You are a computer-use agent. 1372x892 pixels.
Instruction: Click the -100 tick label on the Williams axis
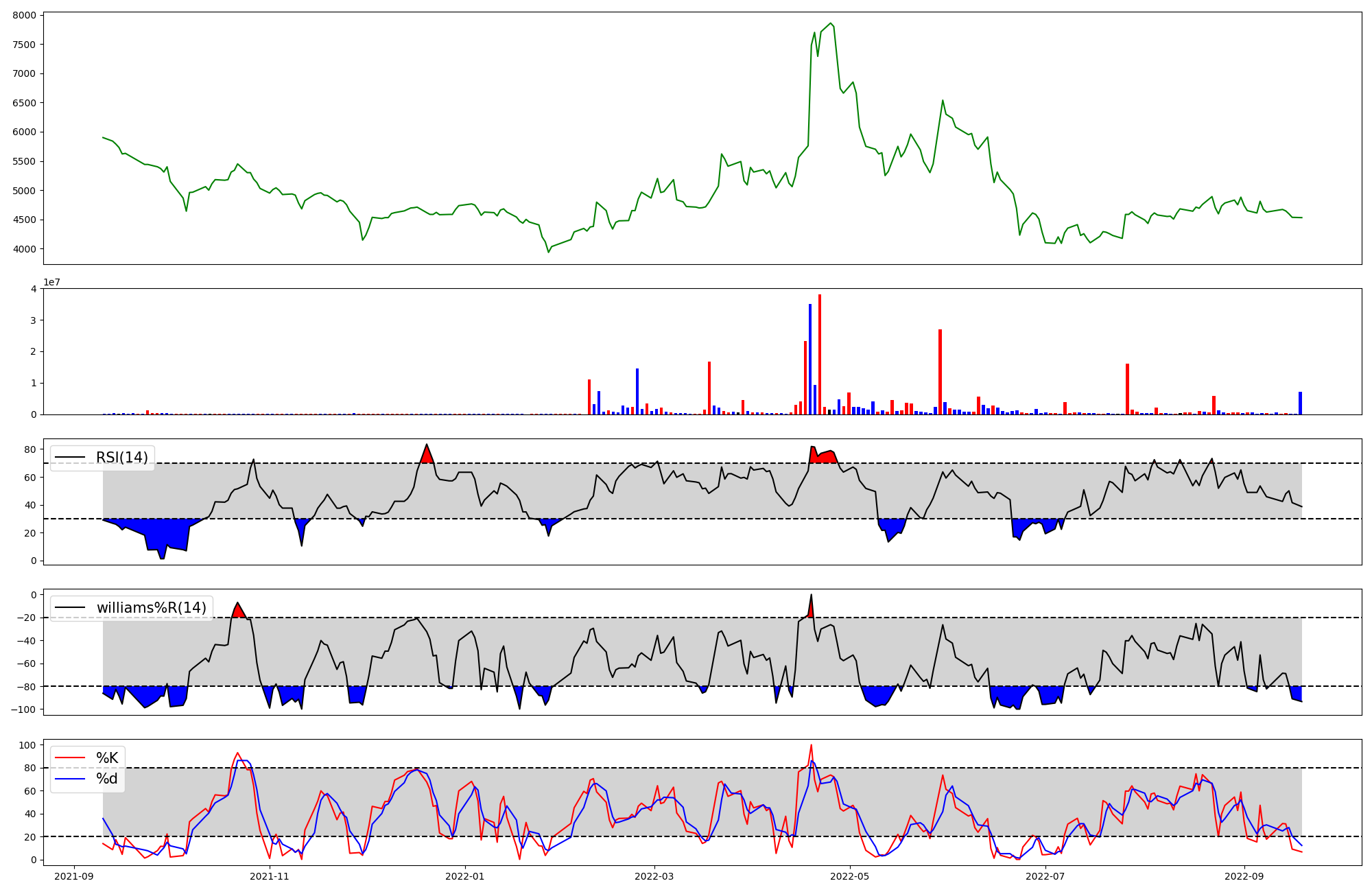(x=22, y=709)
